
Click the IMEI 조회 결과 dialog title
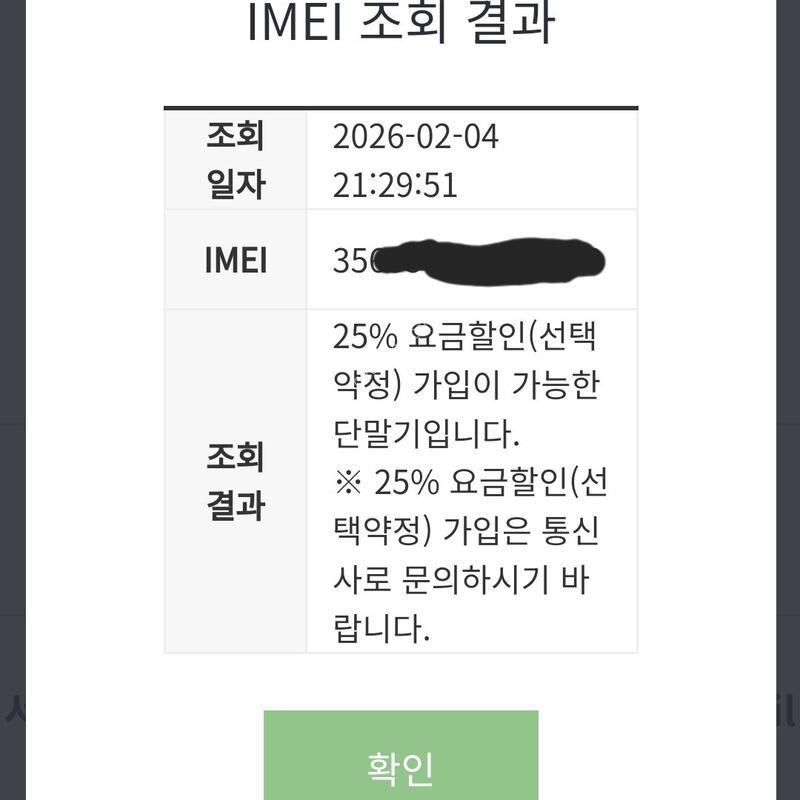point(400,24)
